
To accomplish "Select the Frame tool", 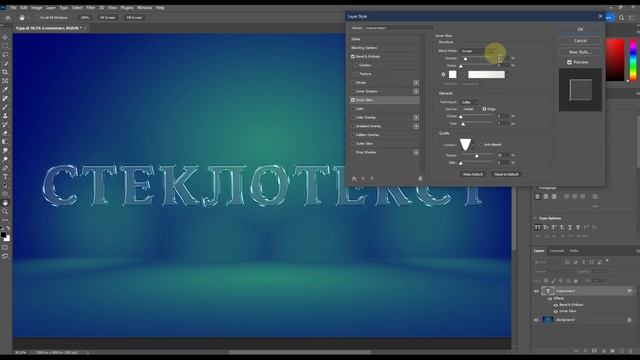I will click(x=5, y=81).
